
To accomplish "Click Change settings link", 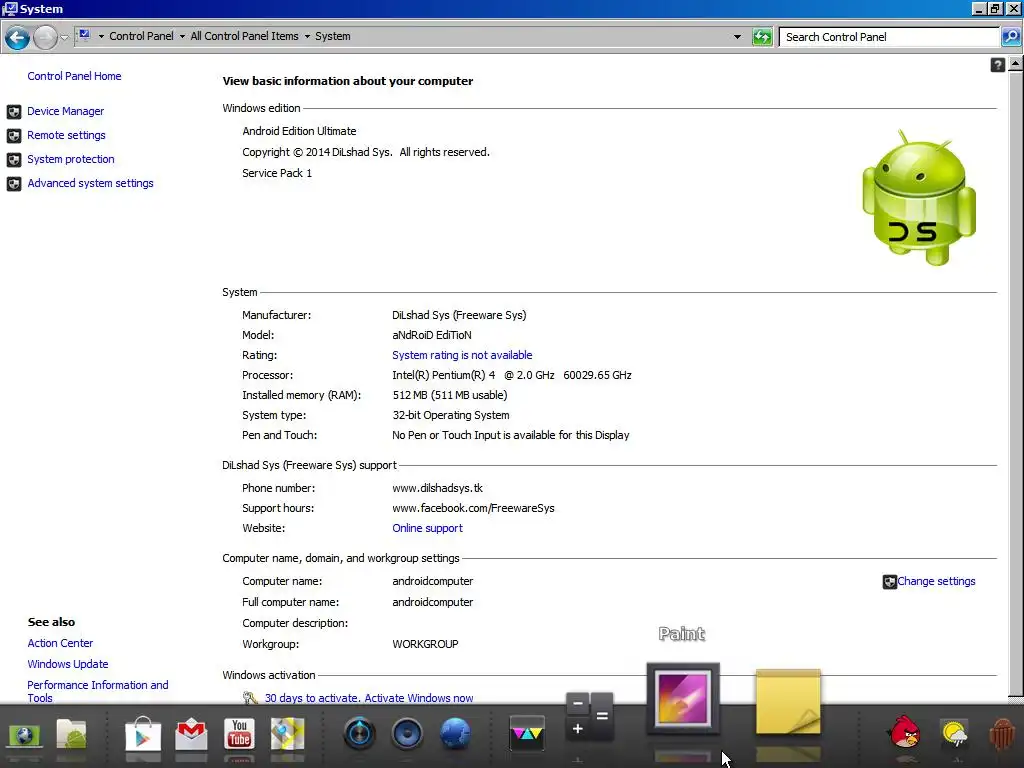I will pyautogui.click(x=936, y=581).
